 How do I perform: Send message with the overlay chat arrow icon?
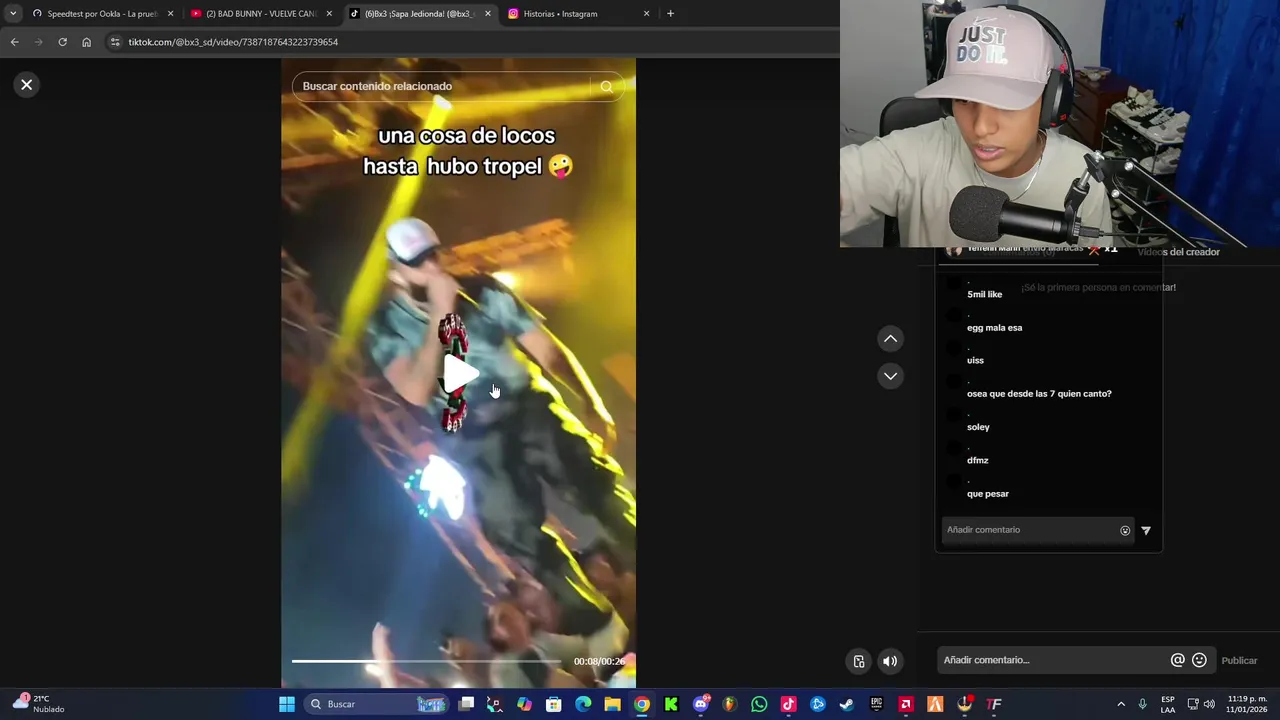click(x=1146, y=531)
